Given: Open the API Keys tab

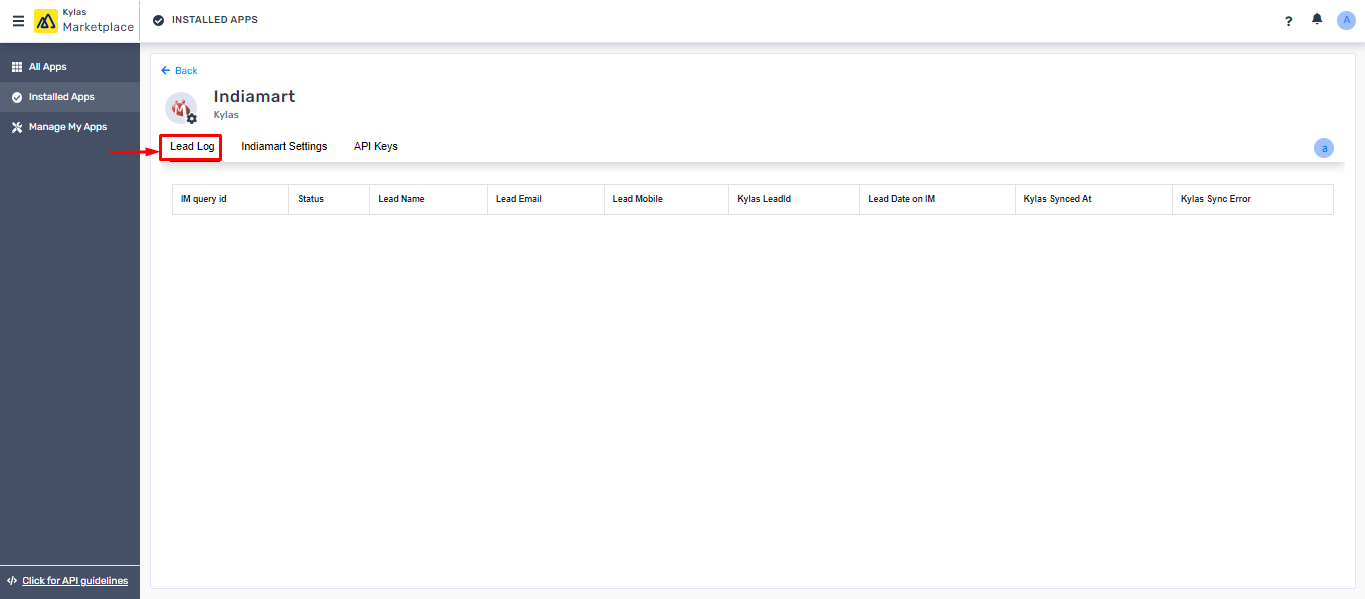Looking at the screenshot, I should tap(376, 147).
